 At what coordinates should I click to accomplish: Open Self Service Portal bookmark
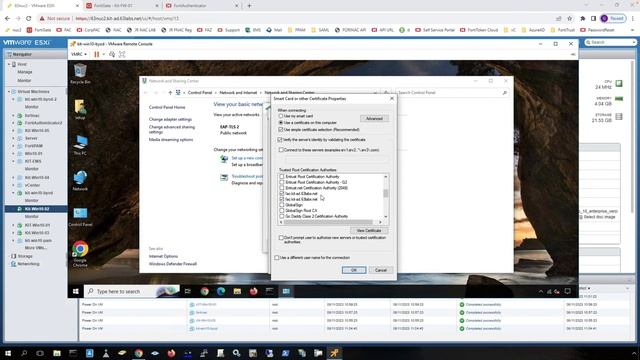click(435, 30)
